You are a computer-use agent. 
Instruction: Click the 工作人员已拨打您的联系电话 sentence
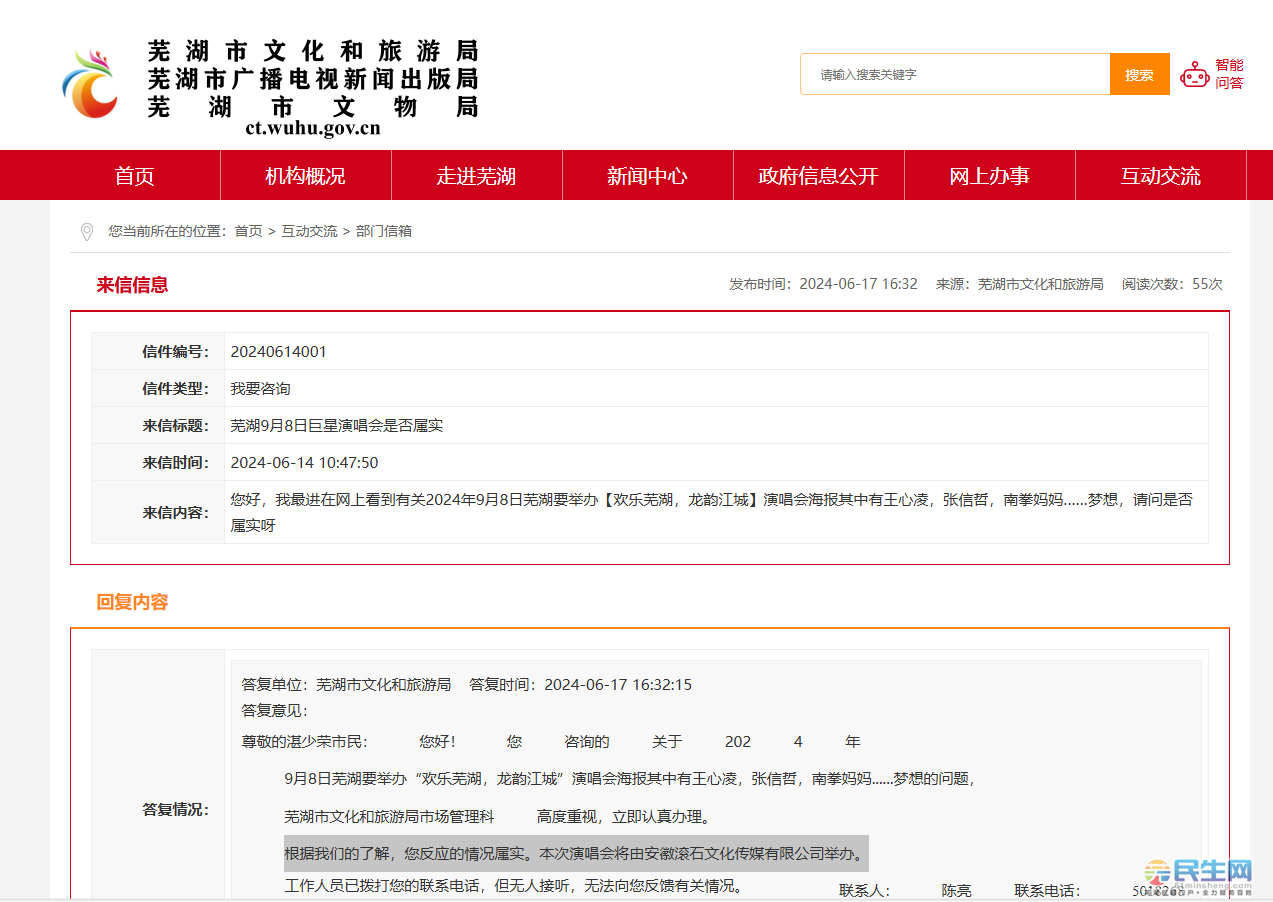(513, 886)
